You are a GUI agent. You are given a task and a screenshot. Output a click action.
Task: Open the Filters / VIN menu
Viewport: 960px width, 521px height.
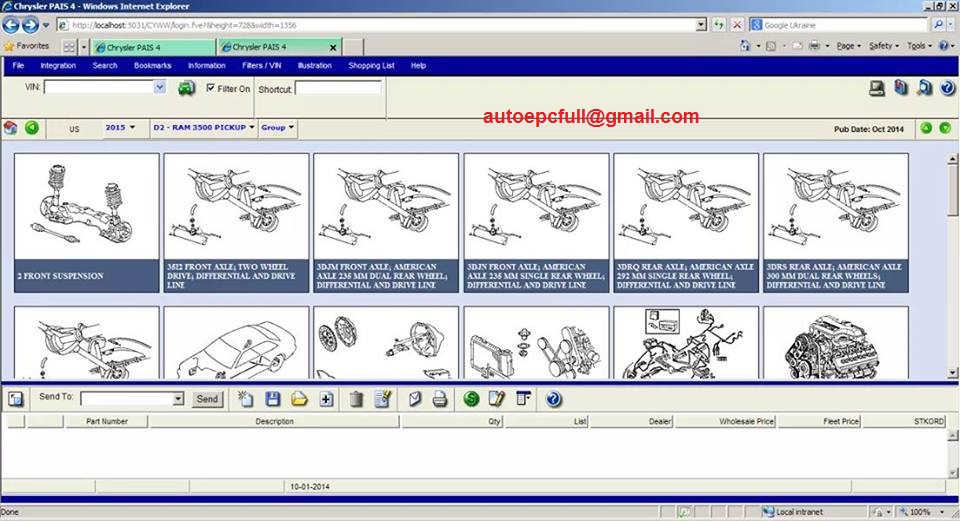[x=261, y=66]
